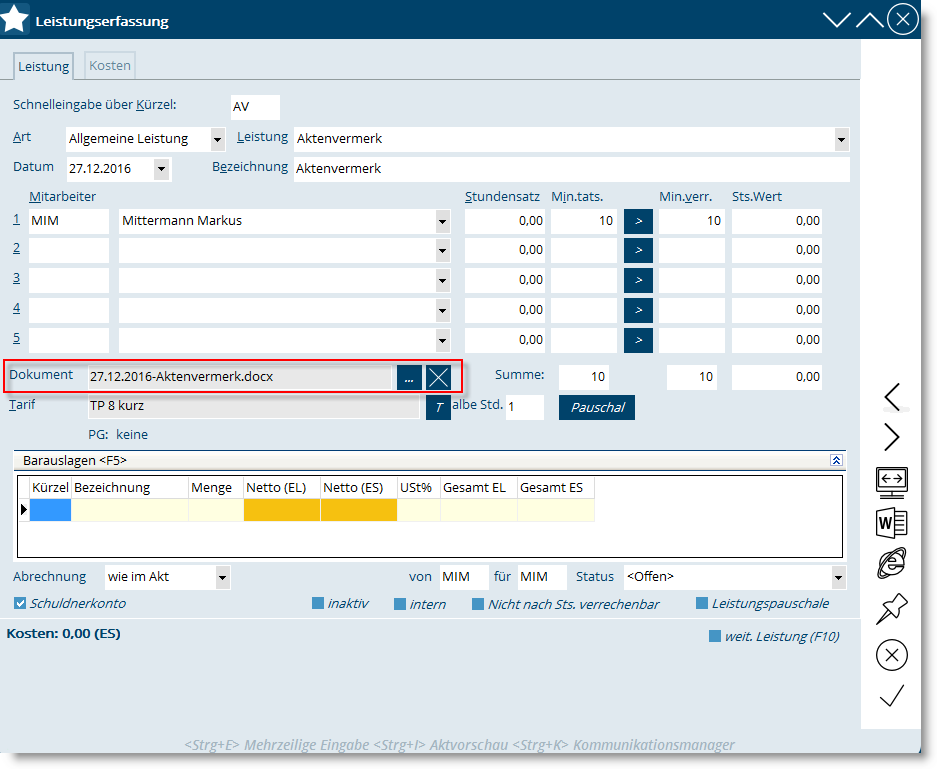Viewport: 937px width, 769px height.
Task: Check Leistungspauschale option
Action: point(702,603)
